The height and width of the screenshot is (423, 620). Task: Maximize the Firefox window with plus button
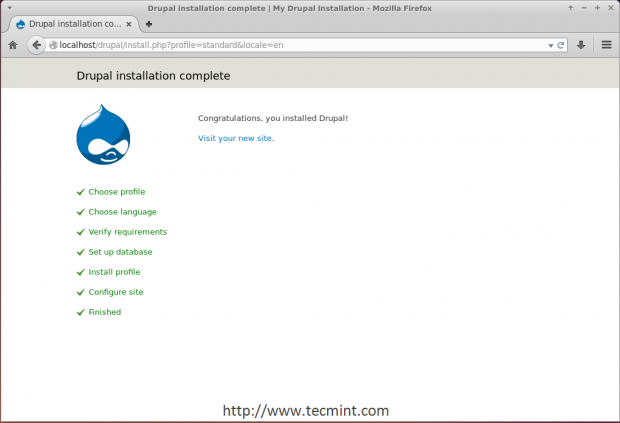(x=597, y=8)
